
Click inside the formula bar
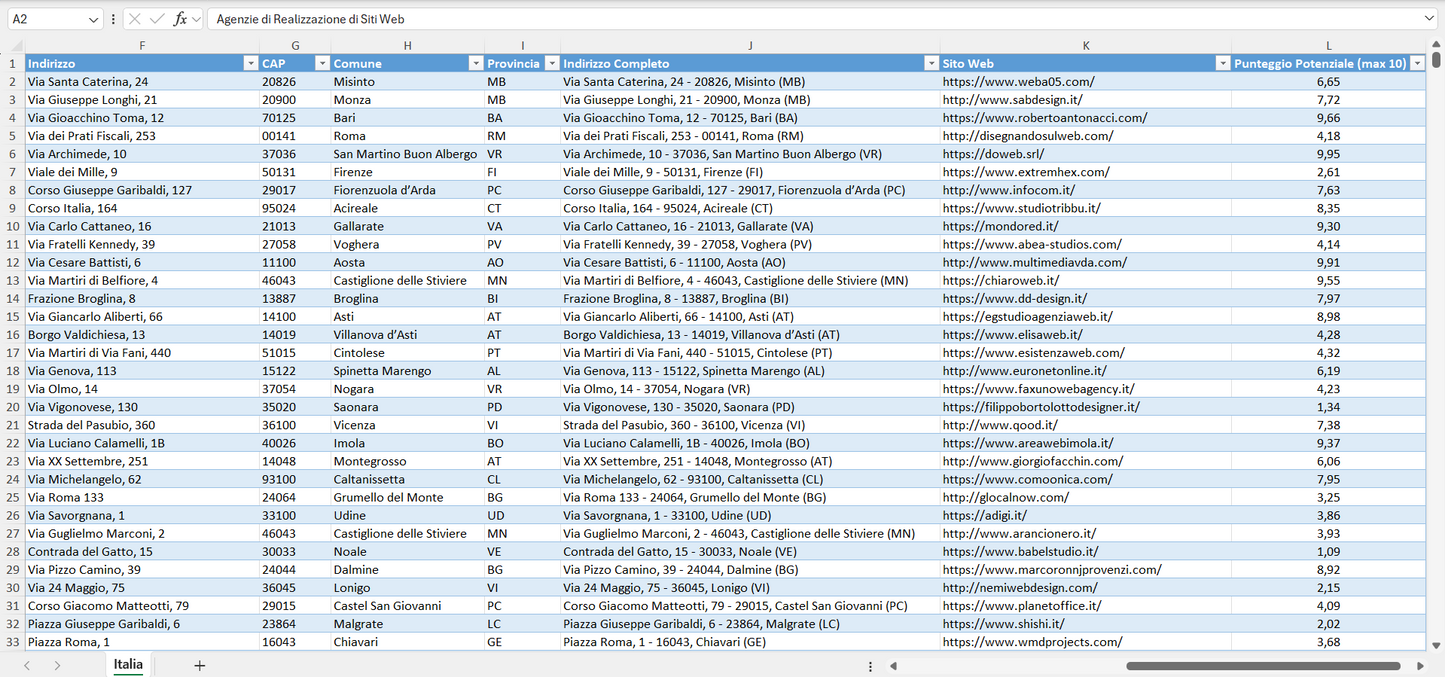600,17
